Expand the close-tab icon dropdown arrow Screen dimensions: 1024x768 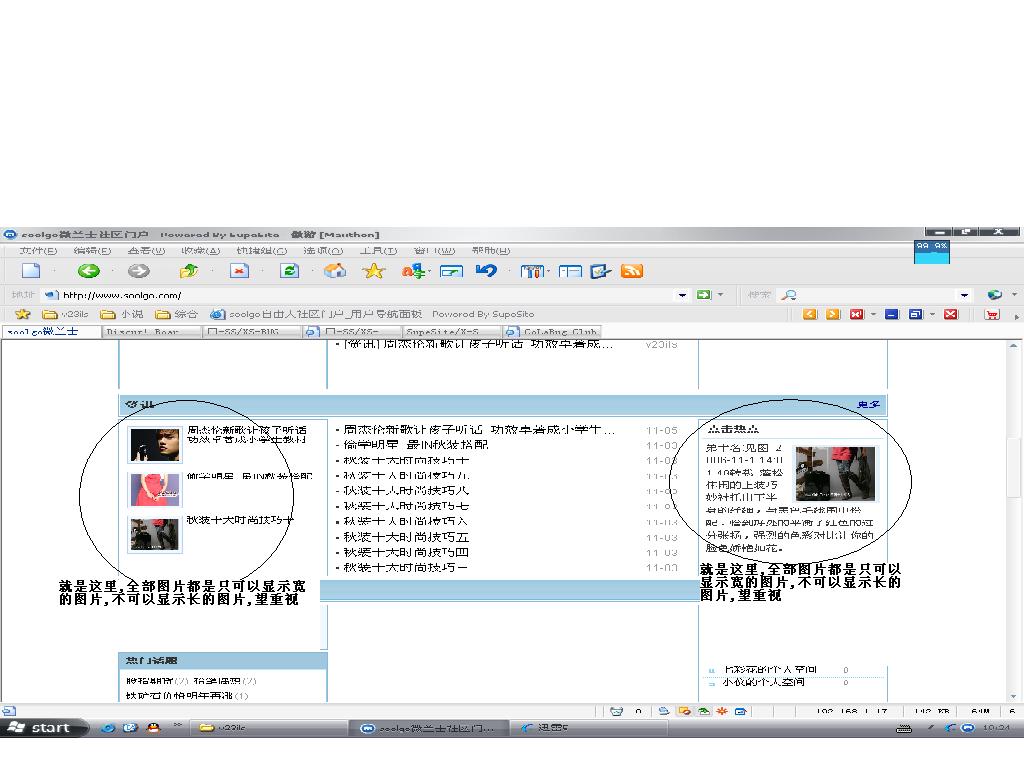tap(873, 314)
